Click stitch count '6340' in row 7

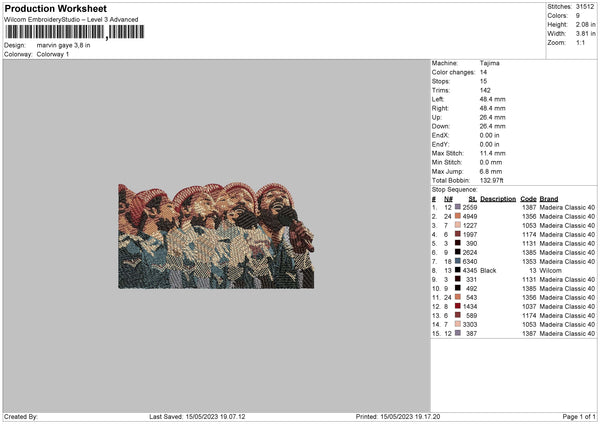point(470,261)
